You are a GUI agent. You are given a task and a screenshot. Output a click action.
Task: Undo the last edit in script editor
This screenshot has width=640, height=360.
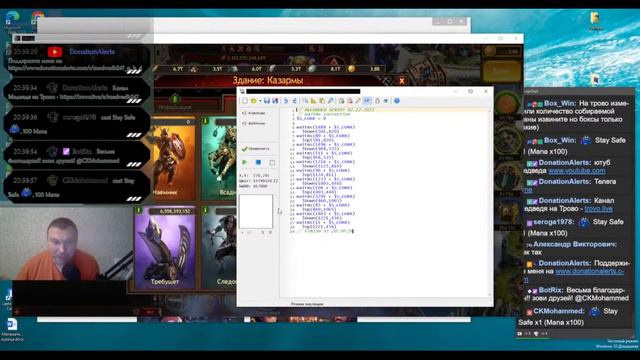tap(286, 101)
